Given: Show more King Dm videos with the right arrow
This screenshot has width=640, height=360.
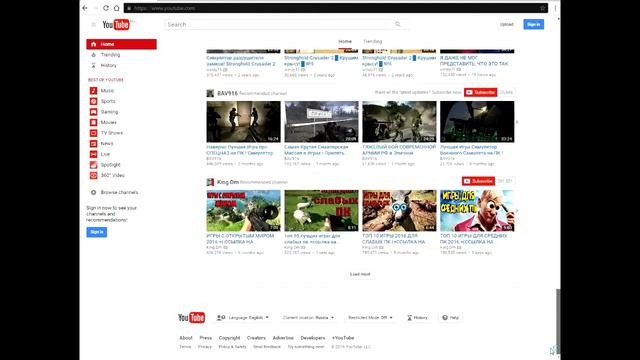Looking at the screenshot, I should tap(517, 211).
